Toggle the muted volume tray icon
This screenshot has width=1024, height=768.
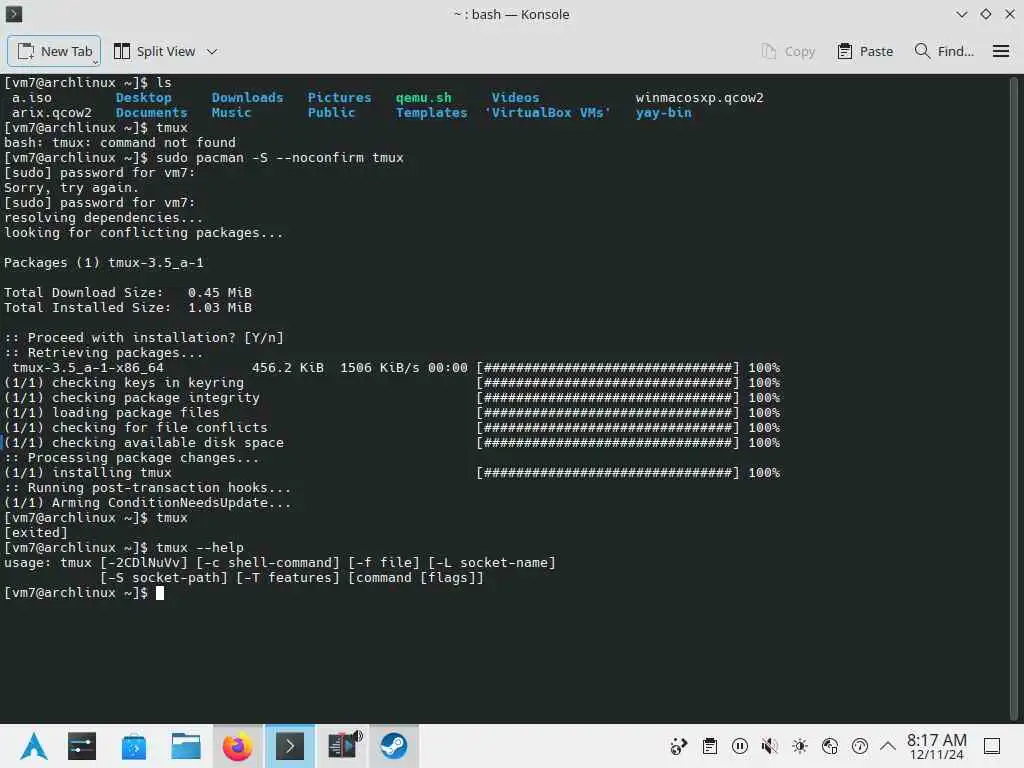(x=770, y=746)
